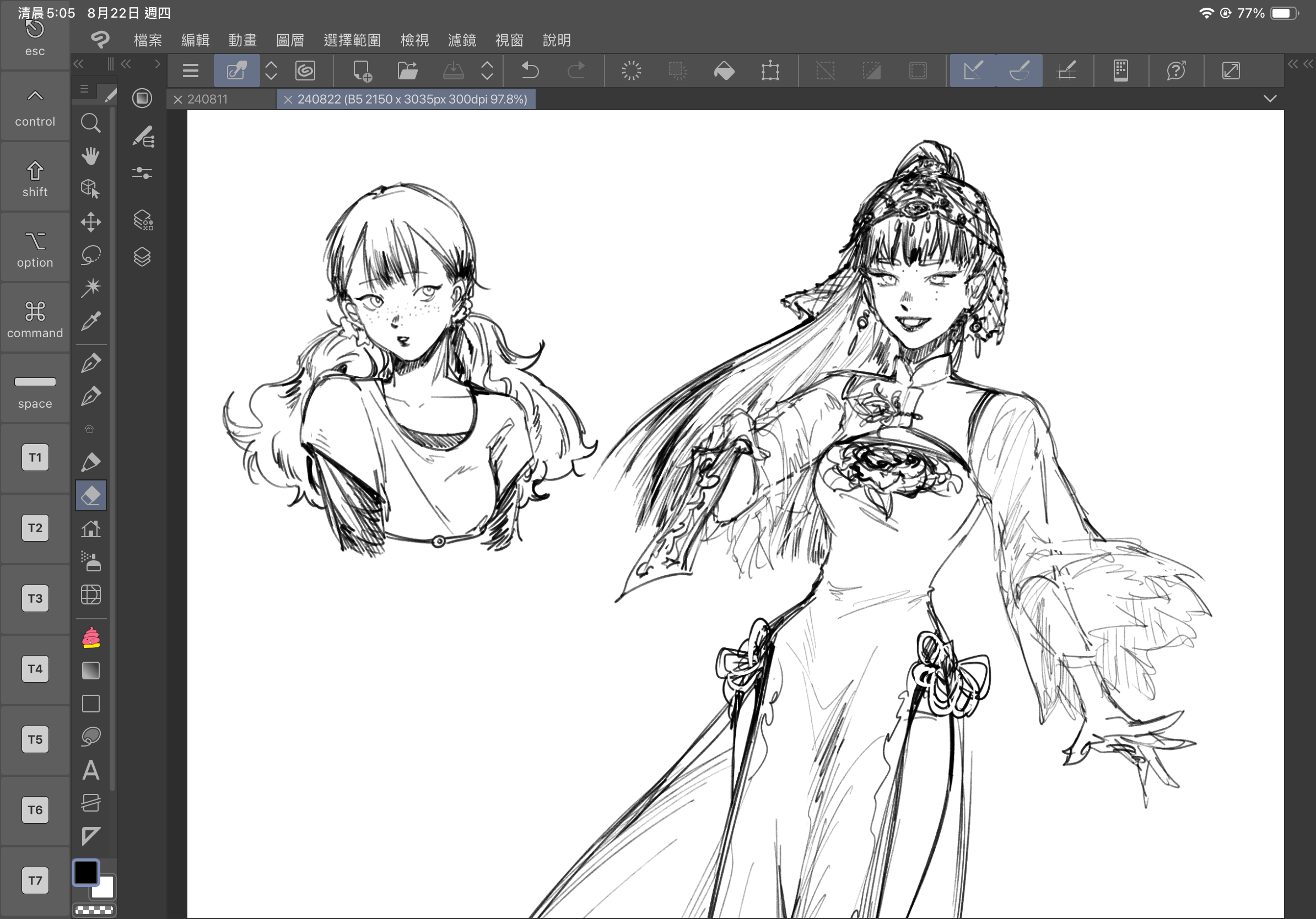
Task: Click the Open file folder icon
Action: click(x=407, y=71)
